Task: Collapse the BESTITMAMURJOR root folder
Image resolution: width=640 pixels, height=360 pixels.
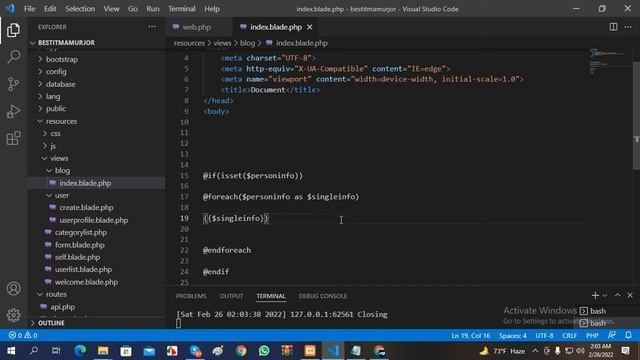Action: pyautogui.click(x=66, y=42)
